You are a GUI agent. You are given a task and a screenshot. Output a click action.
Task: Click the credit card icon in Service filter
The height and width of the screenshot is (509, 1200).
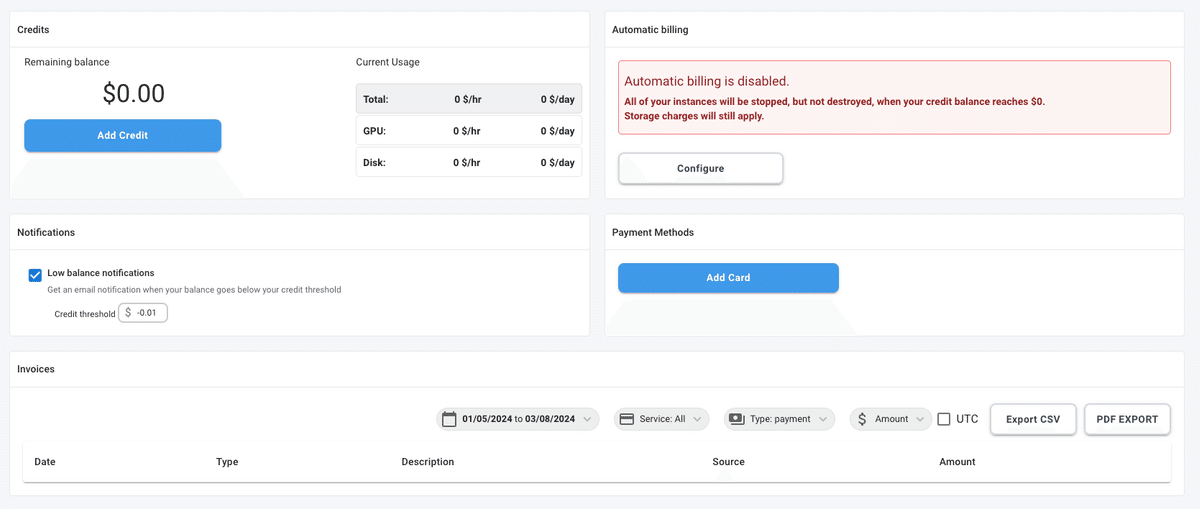point(627,419)
